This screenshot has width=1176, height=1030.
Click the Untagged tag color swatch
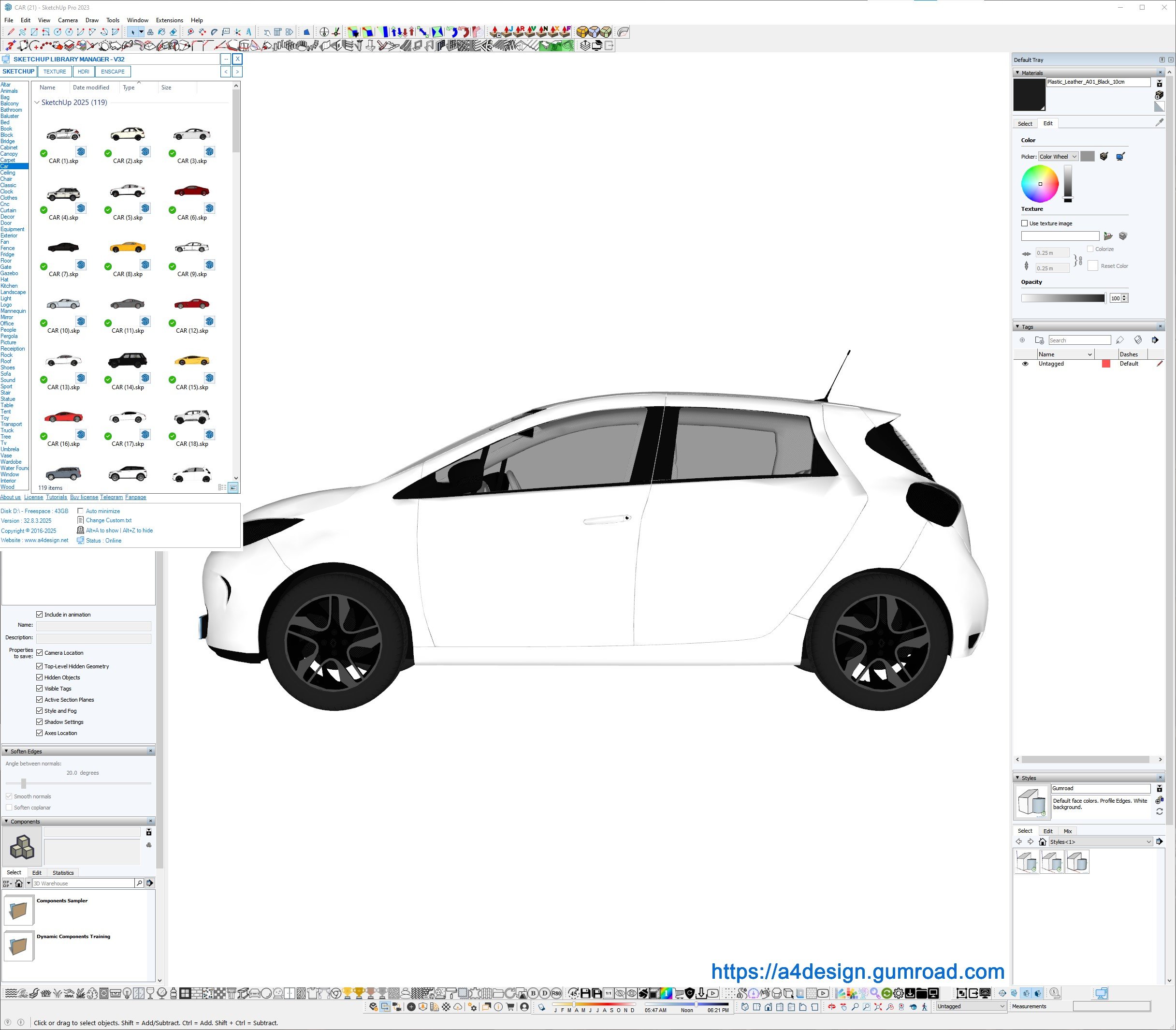coord(1106,364)
